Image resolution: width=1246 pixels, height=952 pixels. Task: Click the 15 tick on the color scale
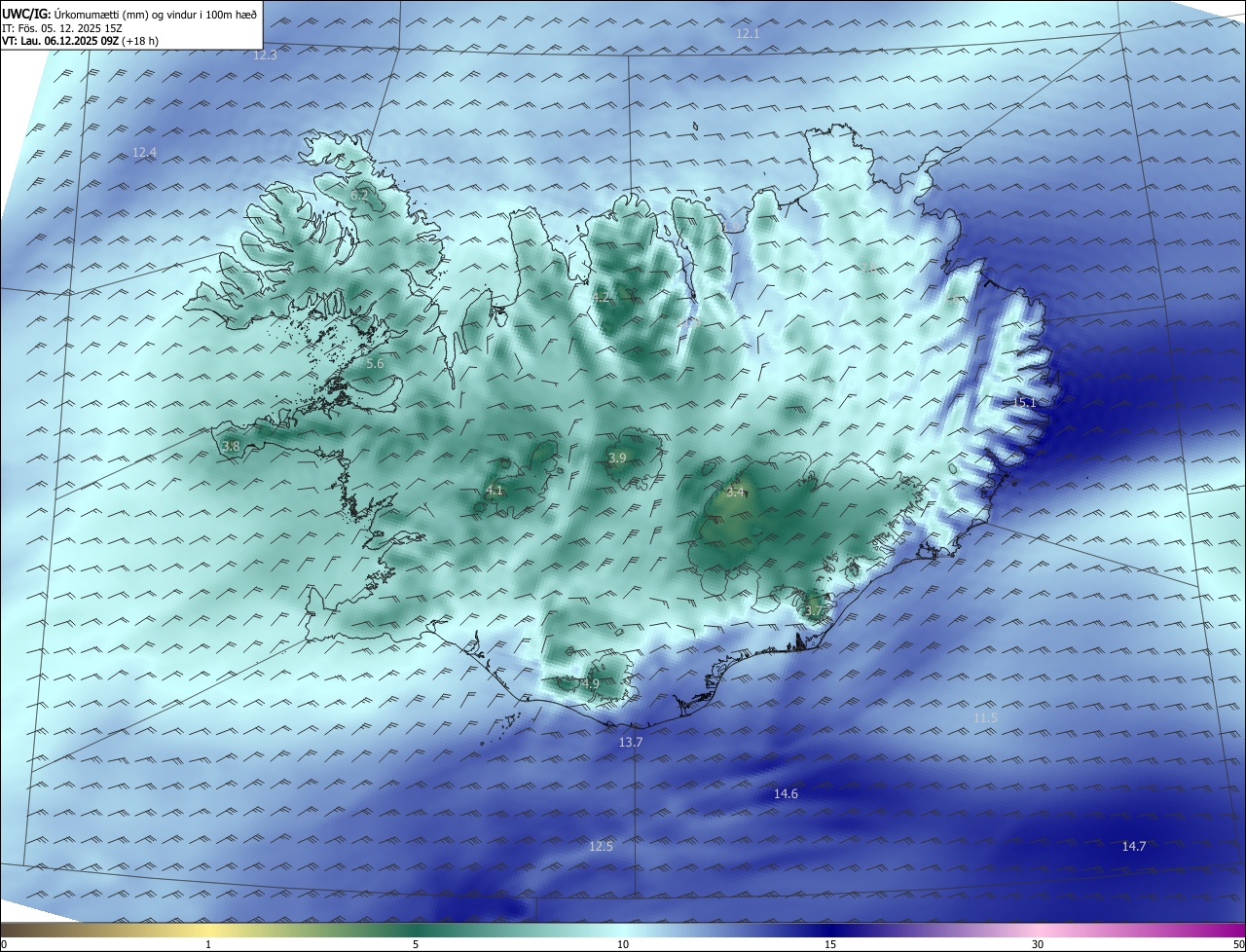pyautogui.click(x=830, y=945)
